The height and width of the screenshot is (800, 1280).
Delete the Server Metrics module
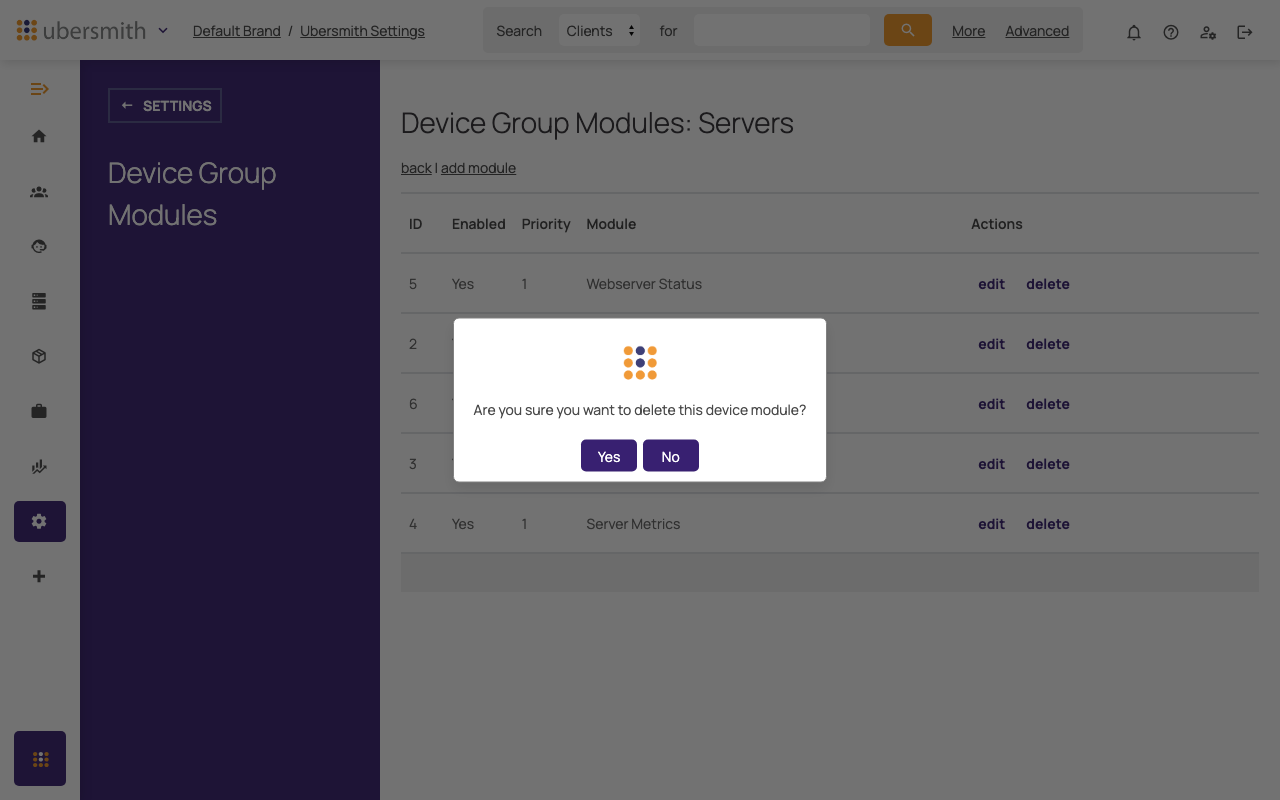pos(1048,524)
